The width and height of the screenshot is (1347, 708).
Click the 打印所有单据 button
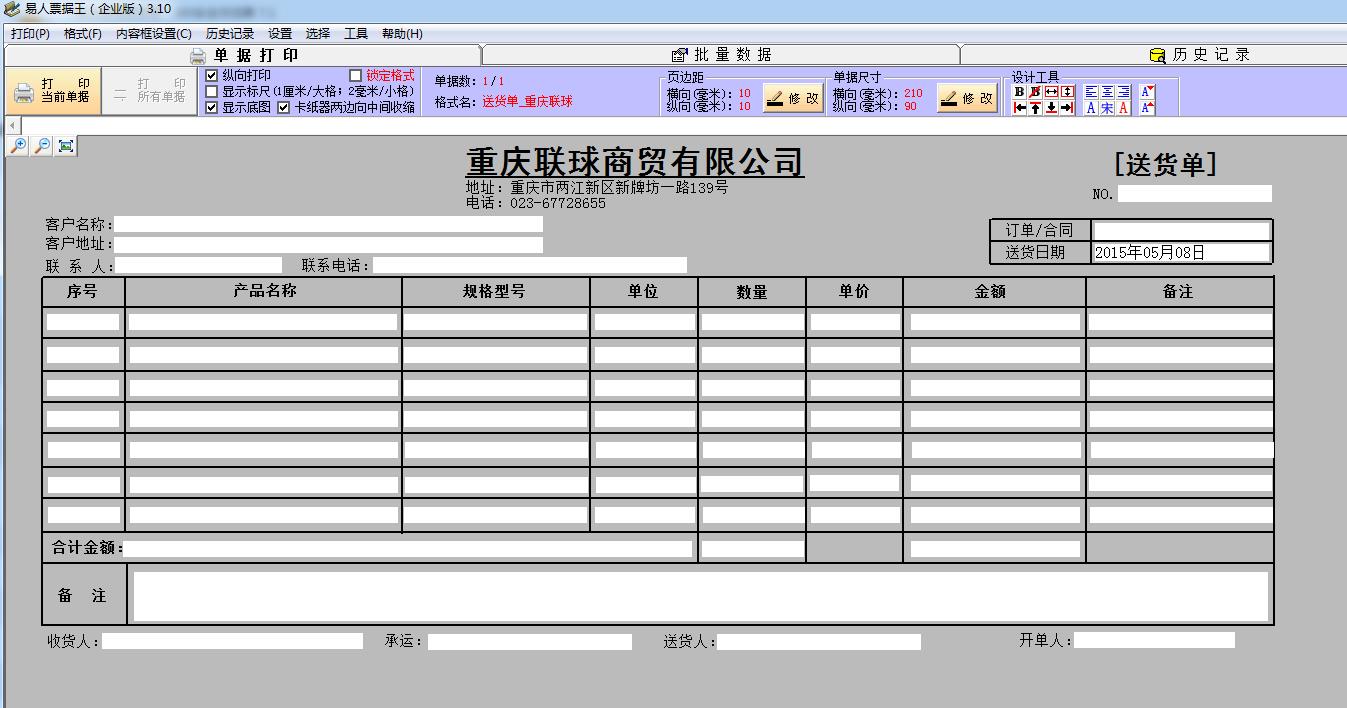coord(150,91)
